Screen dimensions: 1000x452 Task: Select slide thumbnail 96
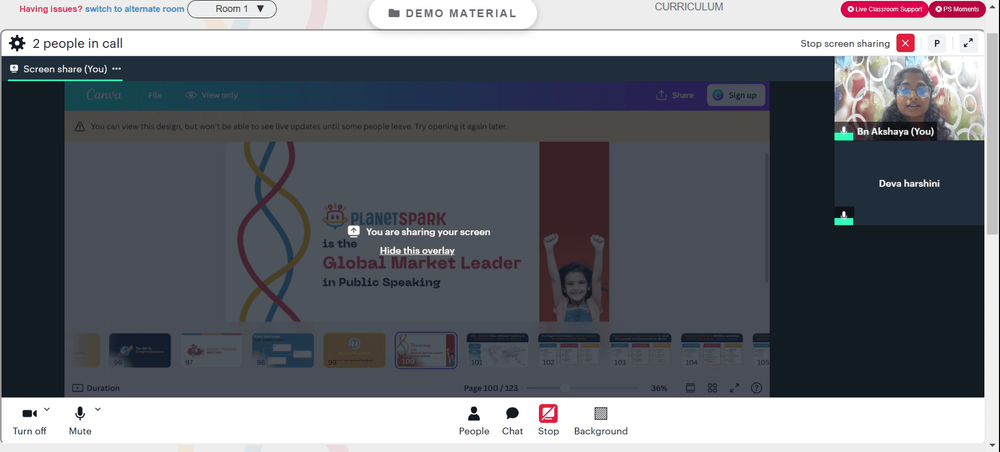coord(140,350)
